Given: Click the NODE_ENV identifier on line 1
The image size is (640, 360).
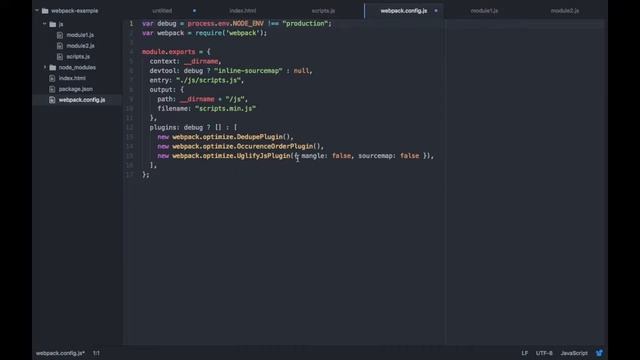Looking at the screenshot, I should pyautogui.click(x=248, y=24).
